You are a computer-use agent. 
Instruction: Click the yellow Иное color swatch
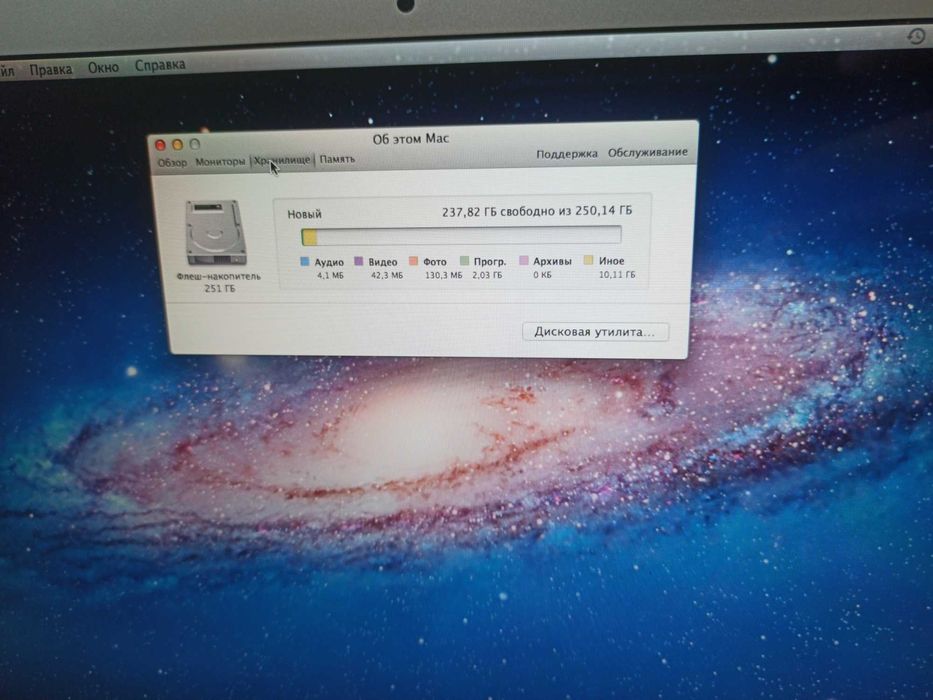tap(588, 260)
